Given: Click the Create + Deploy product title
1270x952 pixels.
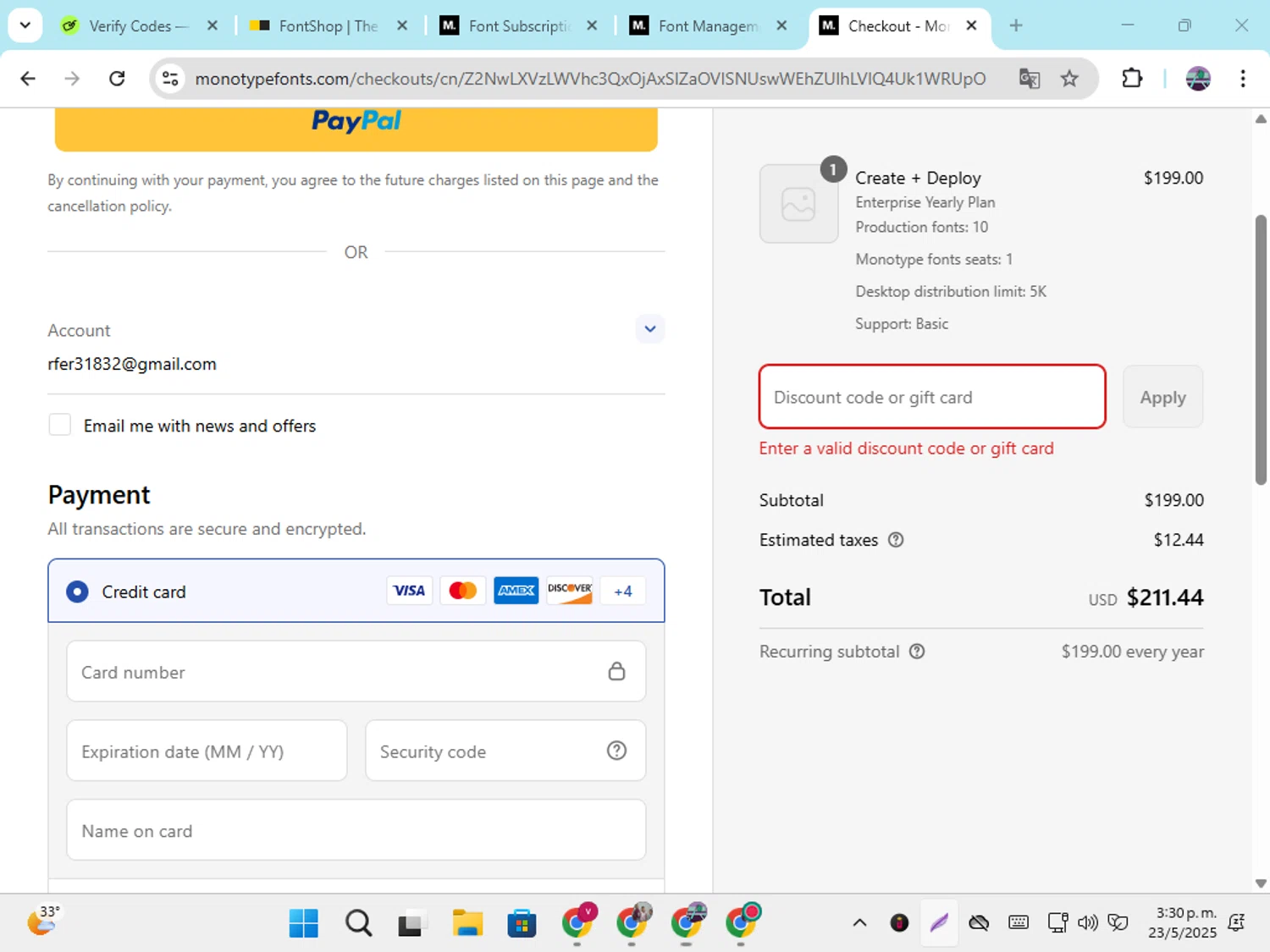Looking at the screenshot, I should 918,178.
